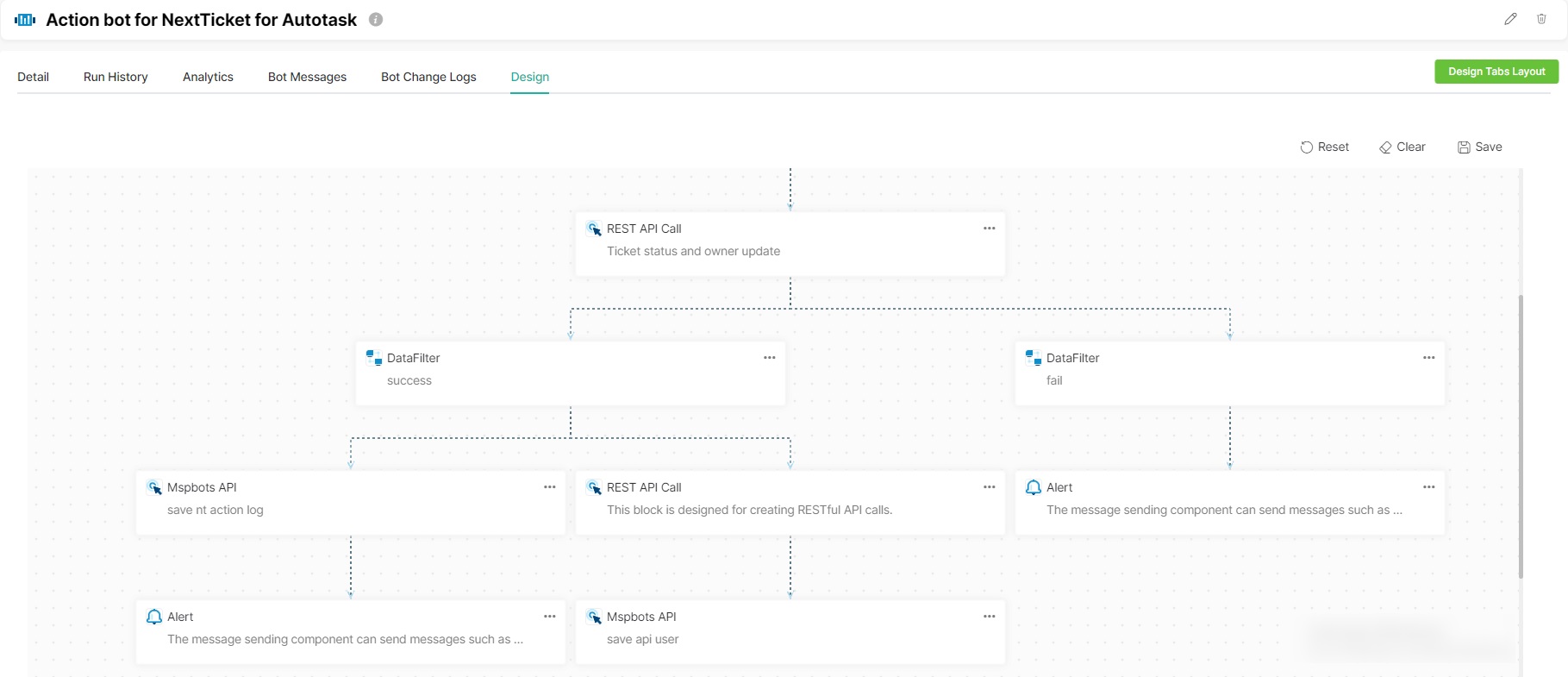Reset the design canvas
The height and width of the screenshot is (677, 1568).
pyautogui.click(x=1324, y=147)
